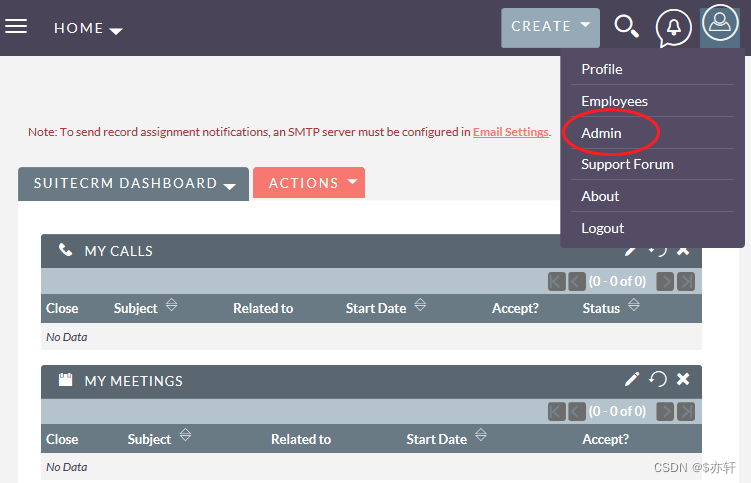
Task: Click the calendar icon in My Meetings header
Action: (66, 380)
